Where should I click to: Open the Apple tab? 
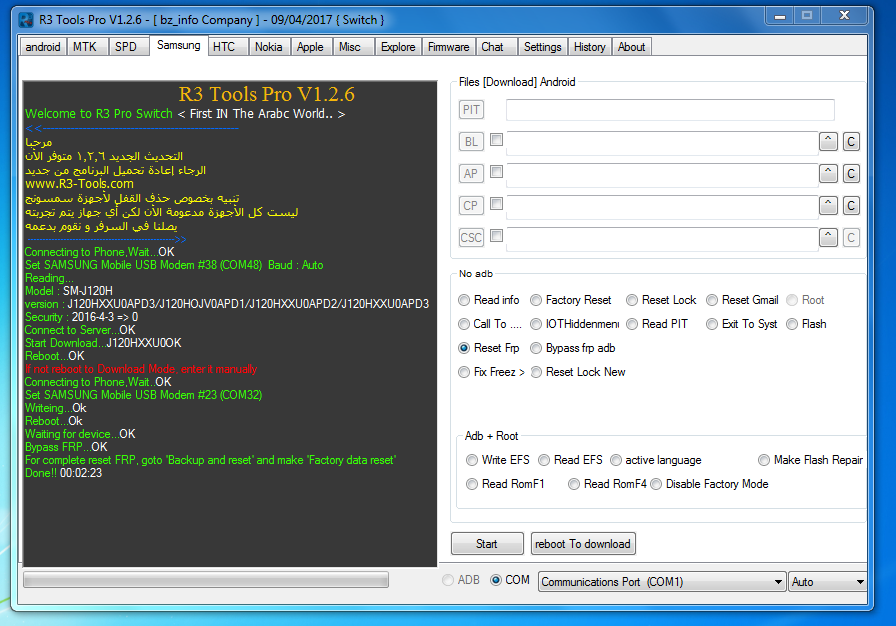311,47
